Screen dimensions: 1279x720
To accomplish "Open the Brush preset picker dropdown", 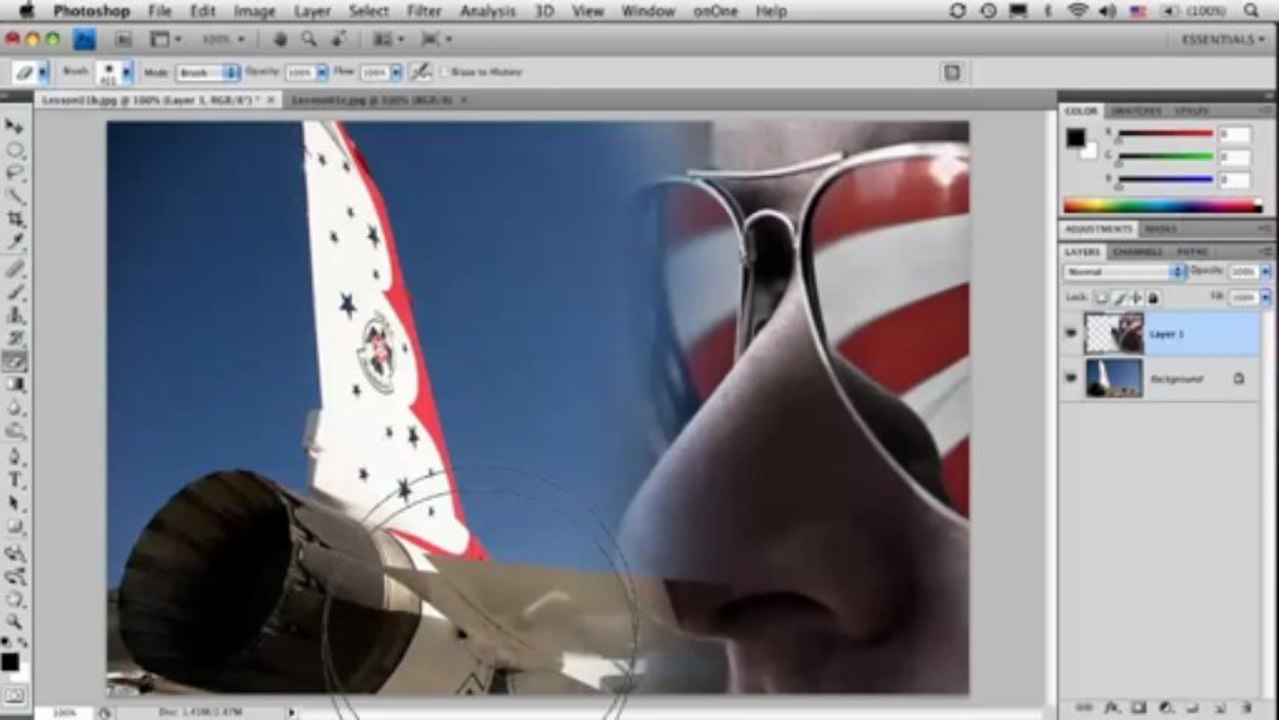I will click(x=126, y=72).
